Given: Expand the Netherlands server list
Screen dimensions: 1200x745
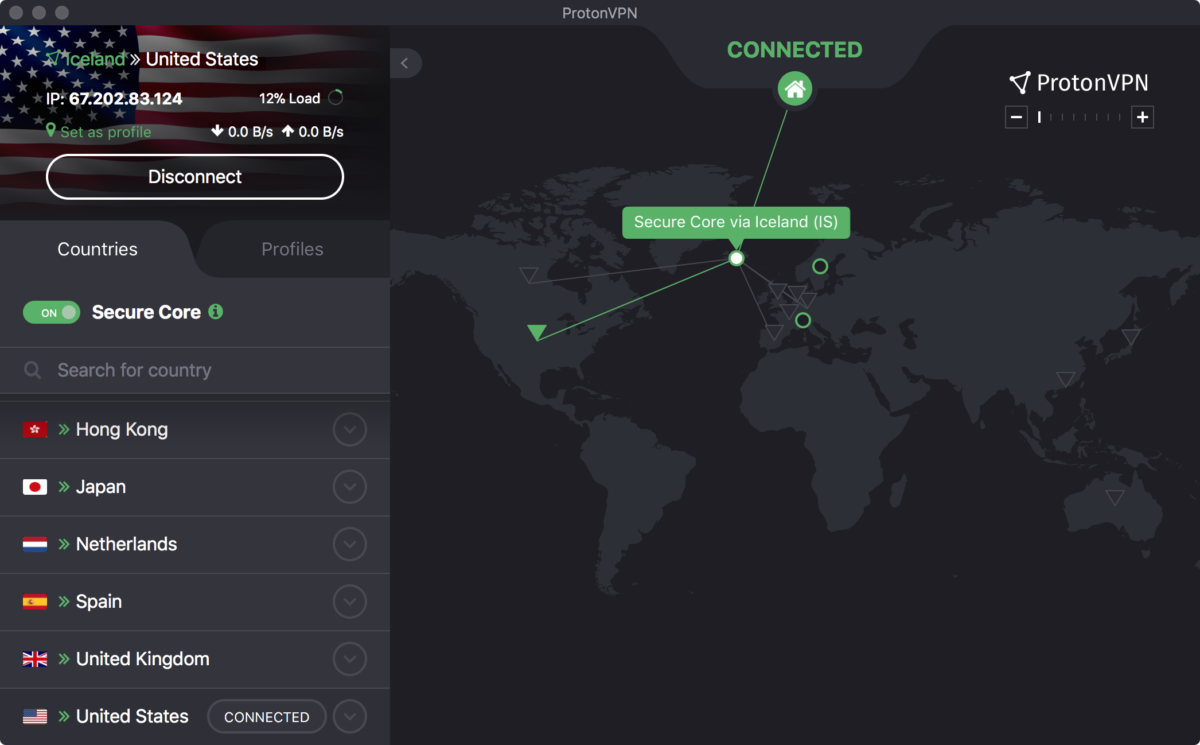Looking at the screenshot, I should coord(349,544).
